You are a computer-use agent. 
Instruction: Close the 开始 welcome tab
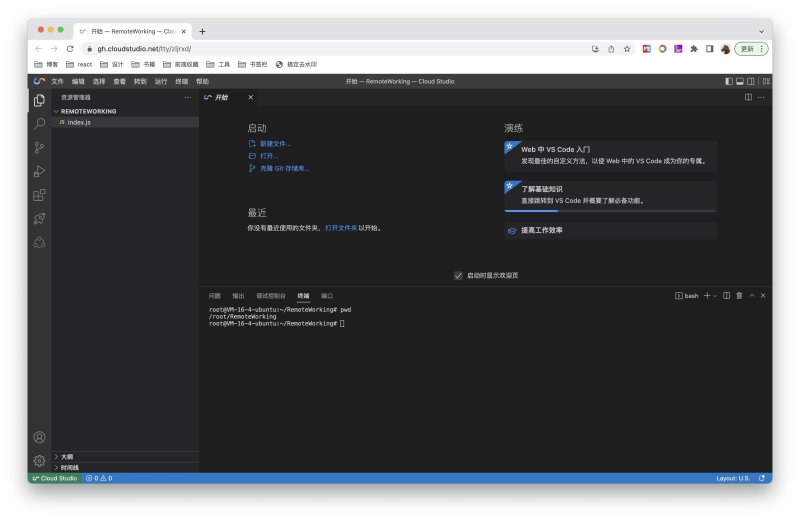coord(251,97)
